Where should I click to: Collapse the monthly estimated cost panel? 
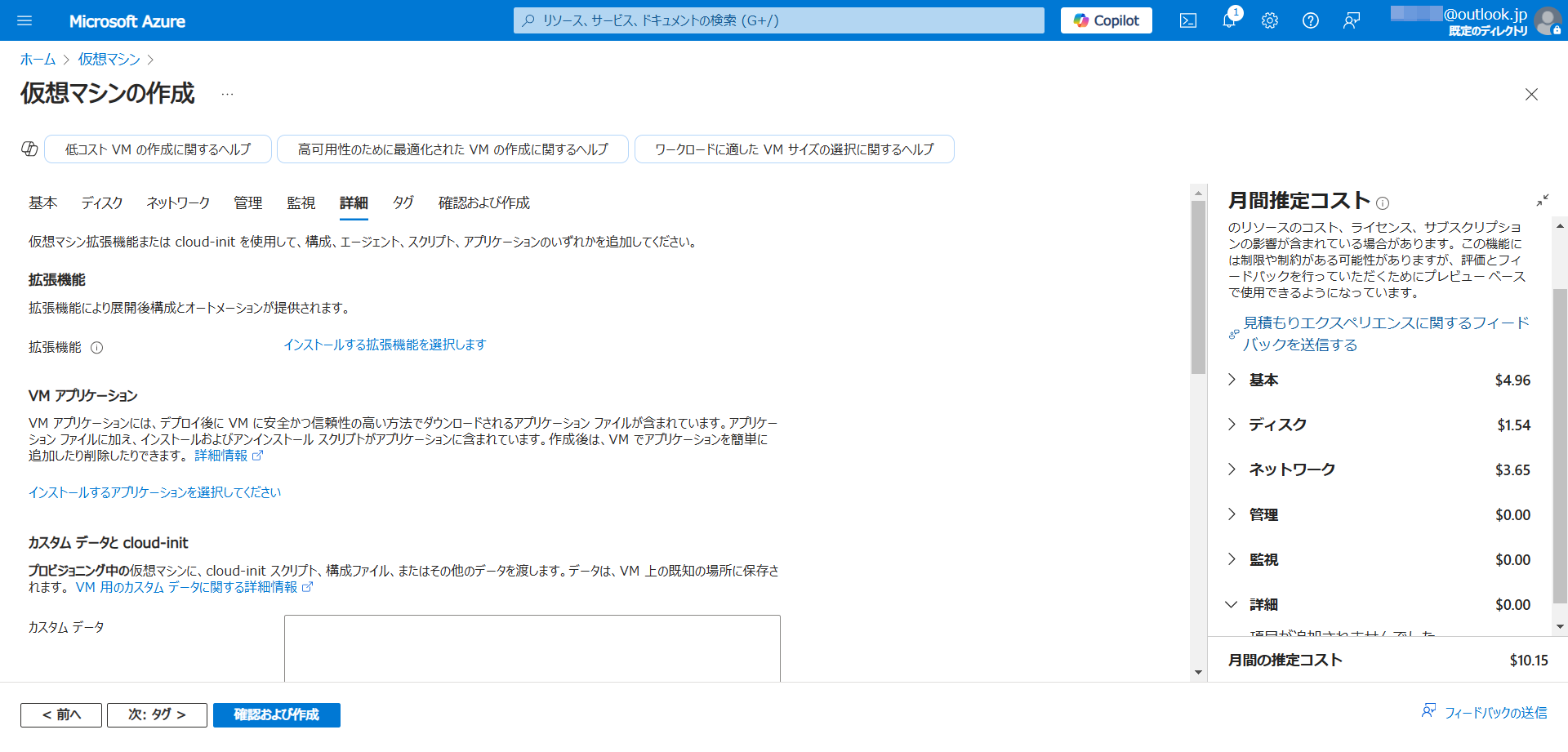[x=1542, y=201]
